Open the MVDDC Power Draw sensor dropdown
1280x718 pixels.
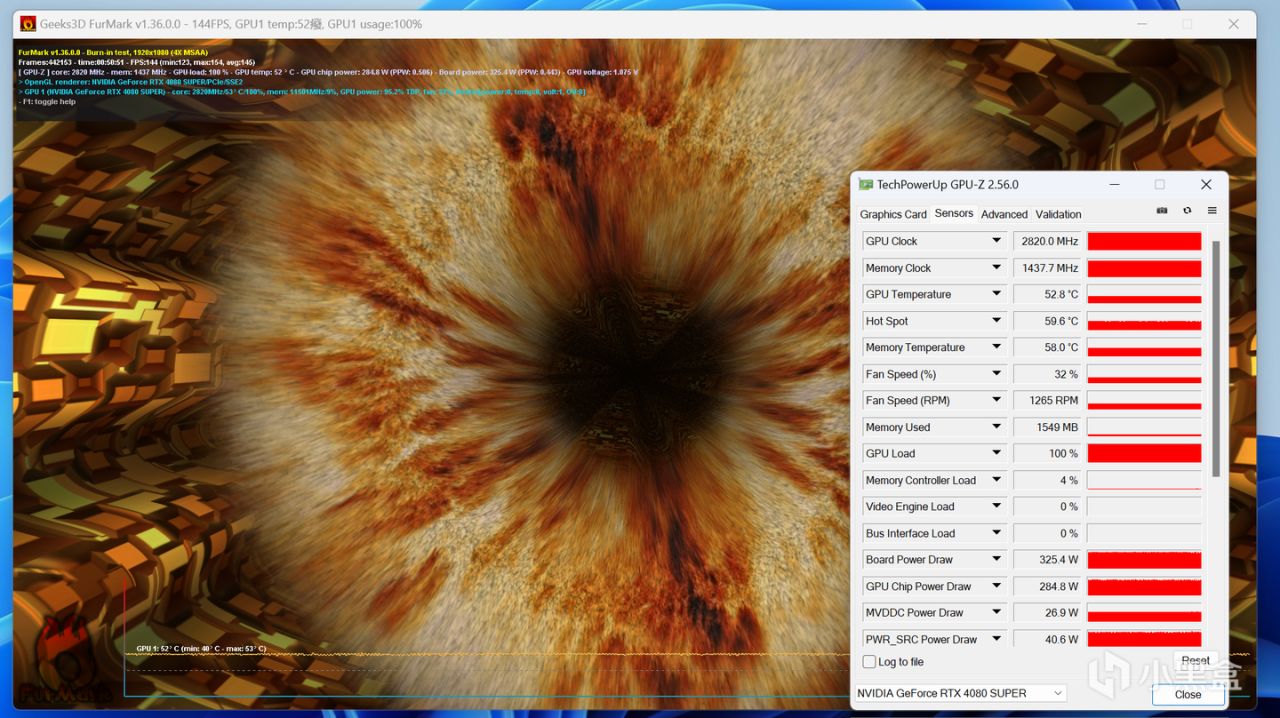pos(996,613)
